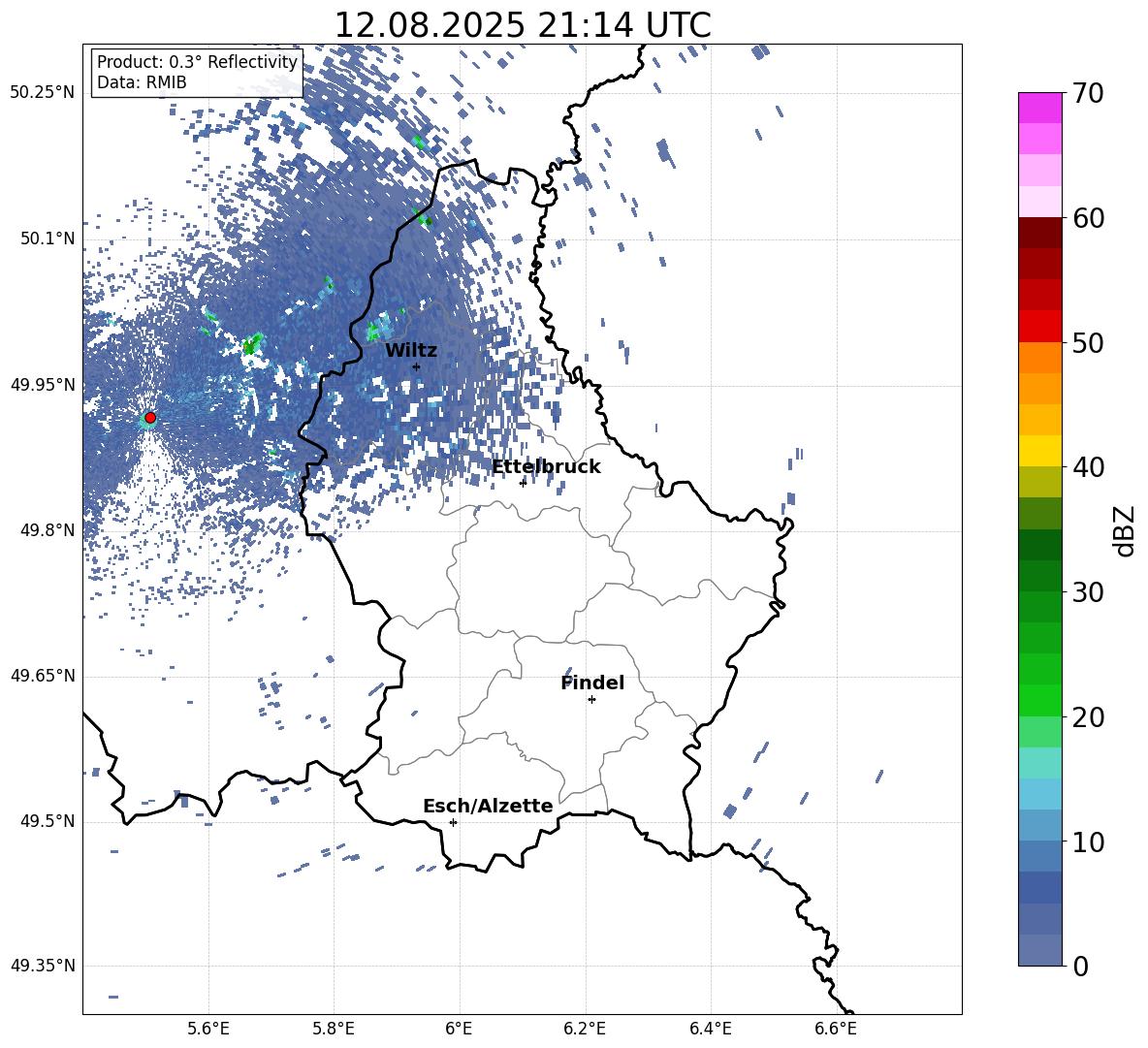
Task: Click the Findel station label
Action: click(x=592, y=683)
